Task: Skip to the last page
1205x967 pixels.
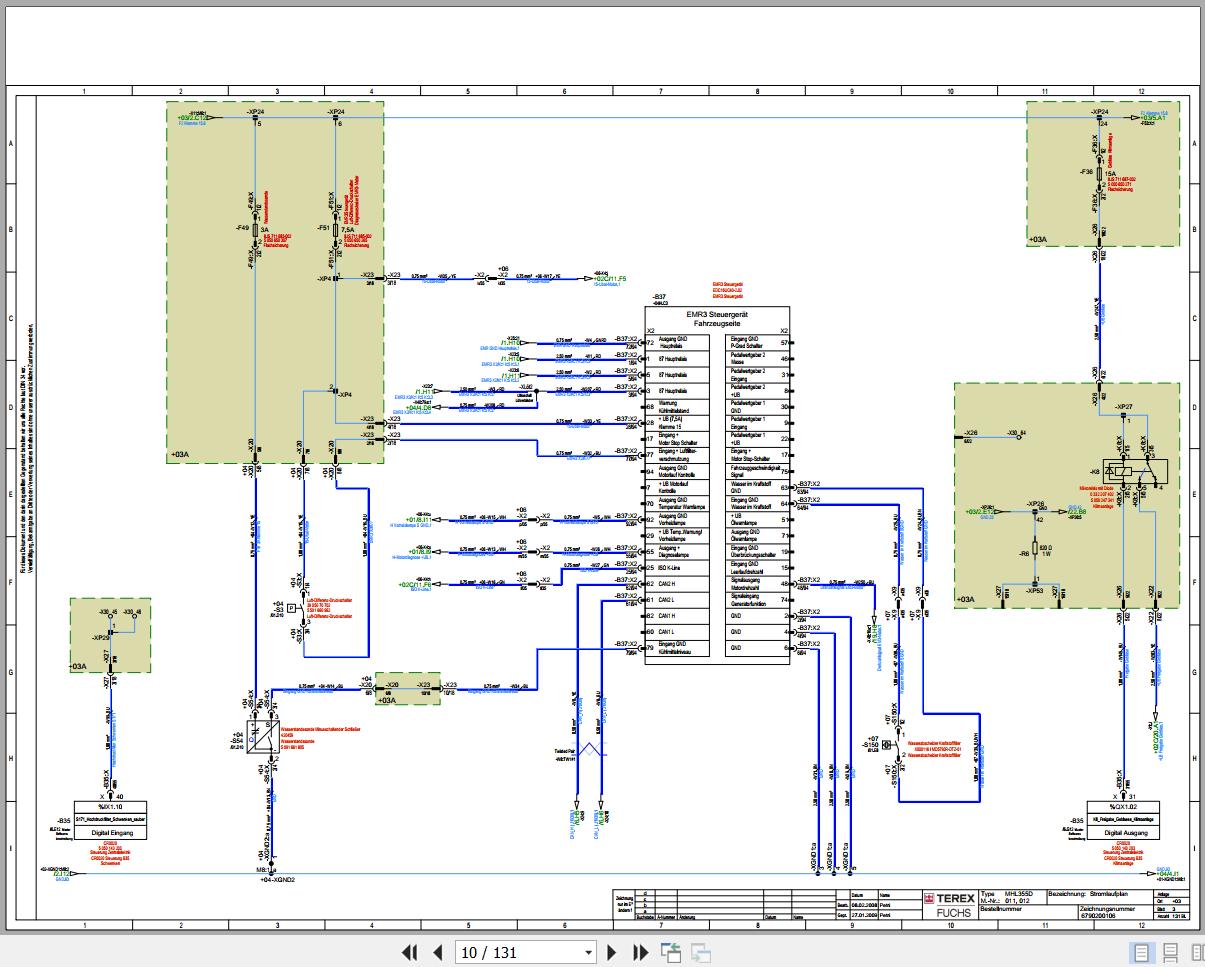Action: click(x=640, y=952)
